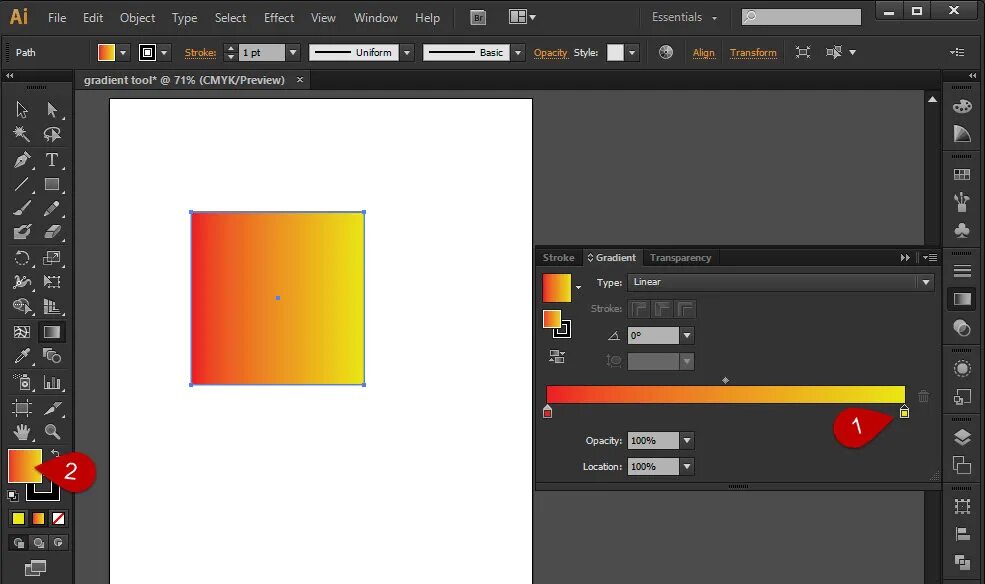Click the gradient midpoint diamond marker
The image size is (985, 584).
[x=726, y=381]
